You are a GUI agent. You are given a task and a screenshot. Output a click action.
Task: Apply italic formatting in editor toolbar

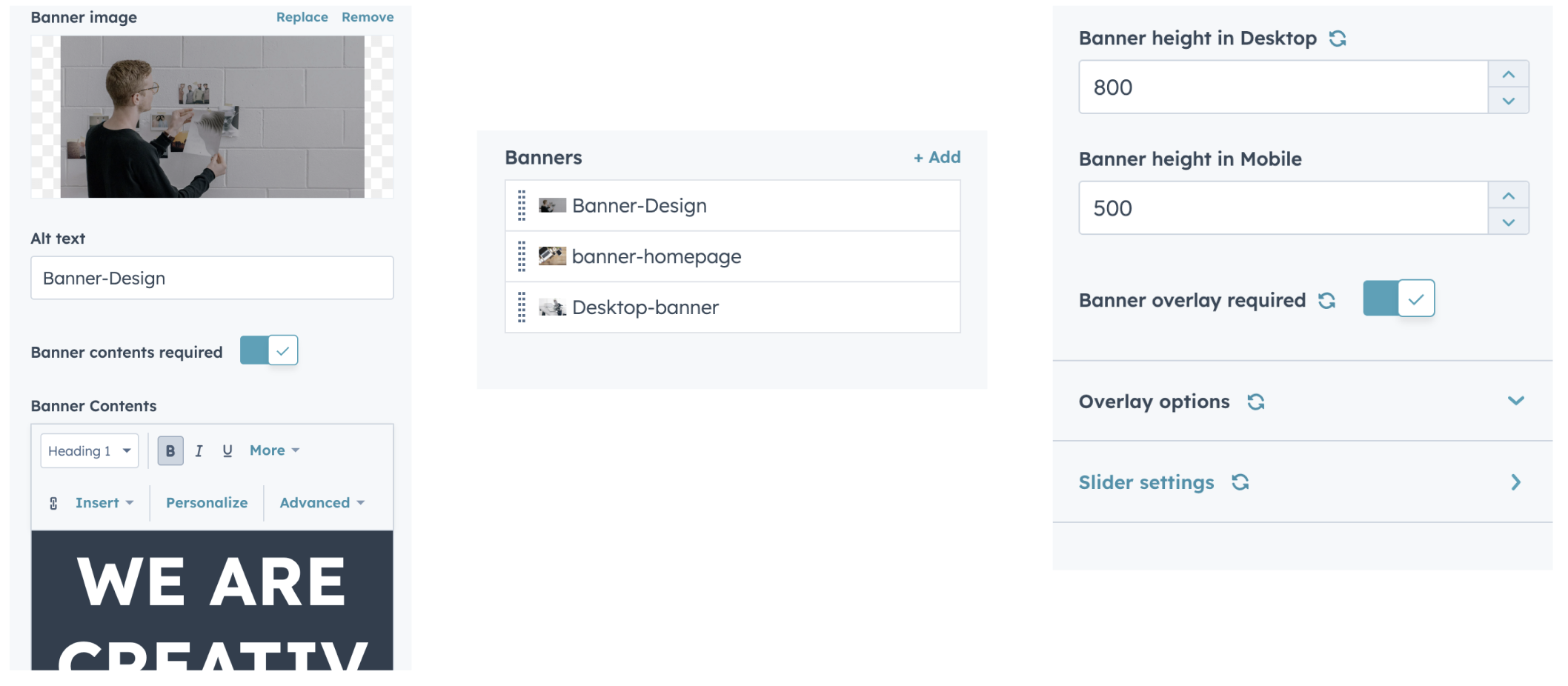[199, 450]
